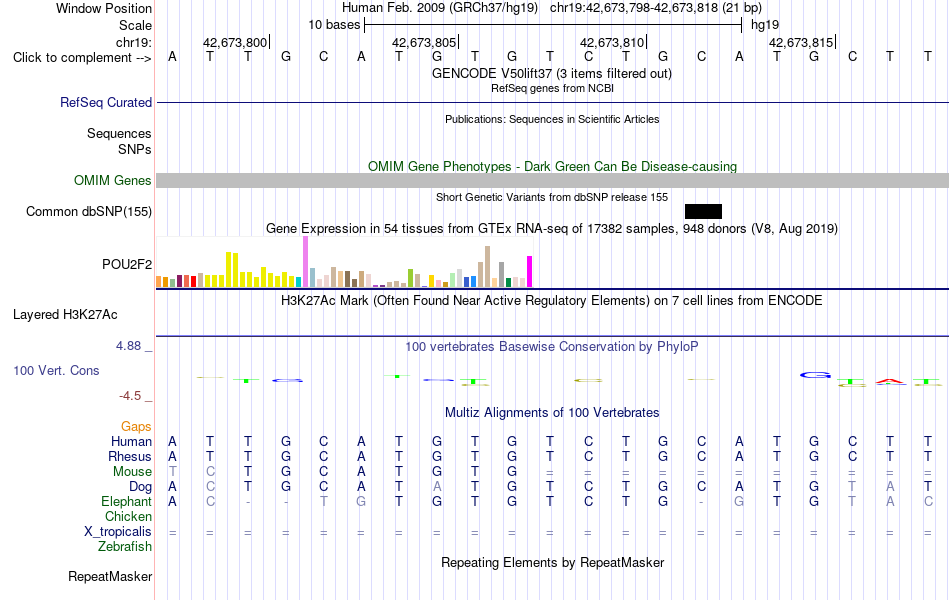Image resolution: width=950 pixels, height=600 pixels.
Task: Select the Human species row label
Action: [x=131, y=441]
